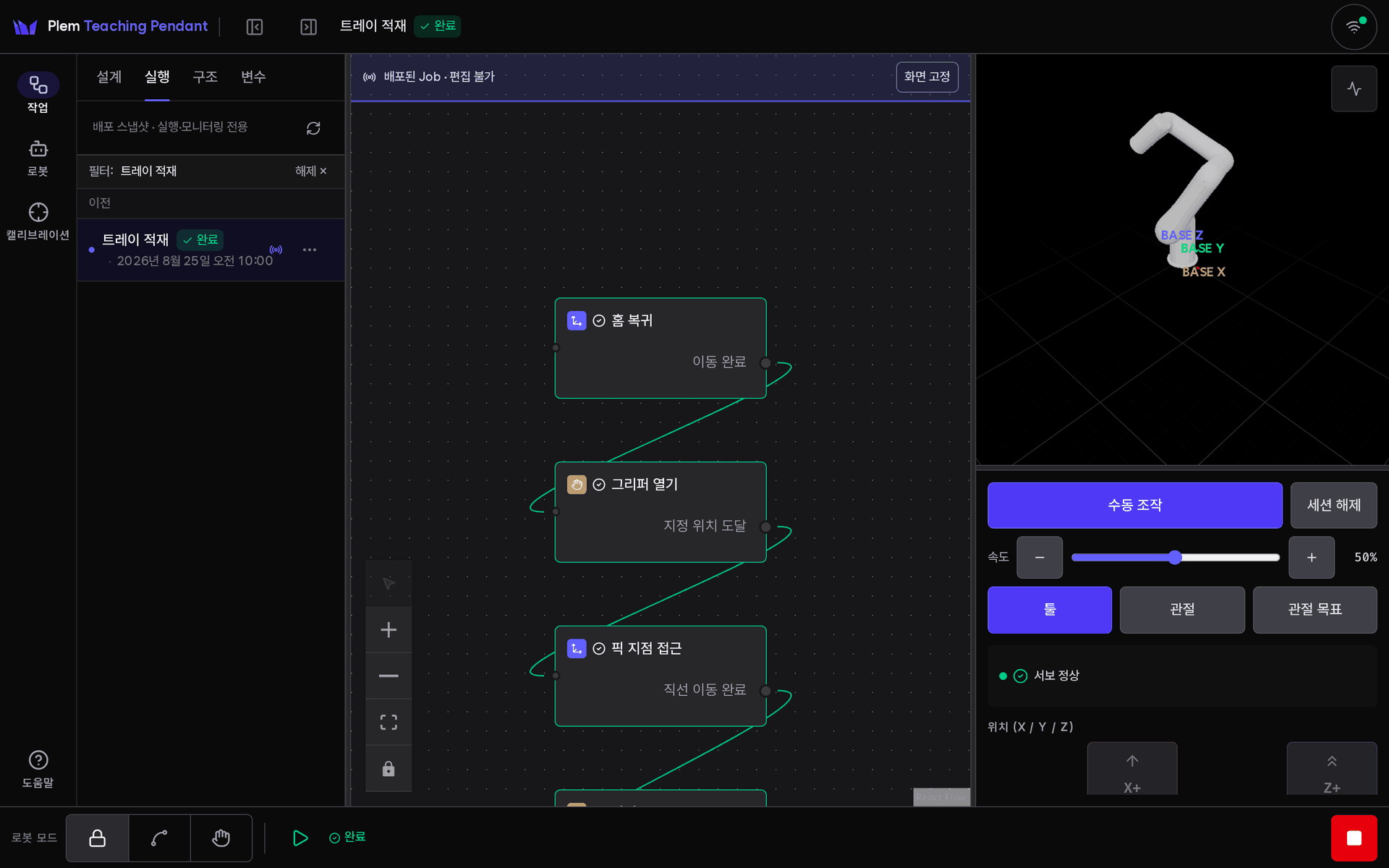Select the 픽 지점 접근 node

point(660,676)
